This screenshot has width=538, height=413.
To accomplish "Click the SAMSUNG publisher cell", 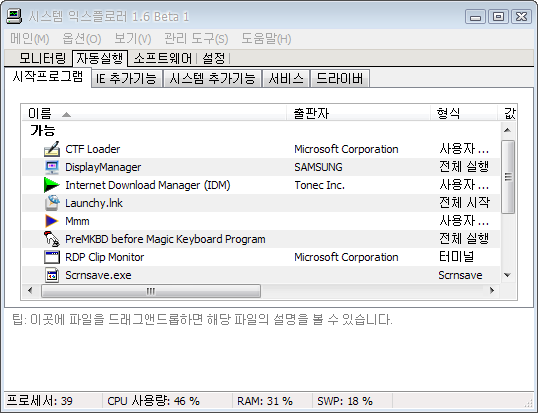I will tap(318, 167).
